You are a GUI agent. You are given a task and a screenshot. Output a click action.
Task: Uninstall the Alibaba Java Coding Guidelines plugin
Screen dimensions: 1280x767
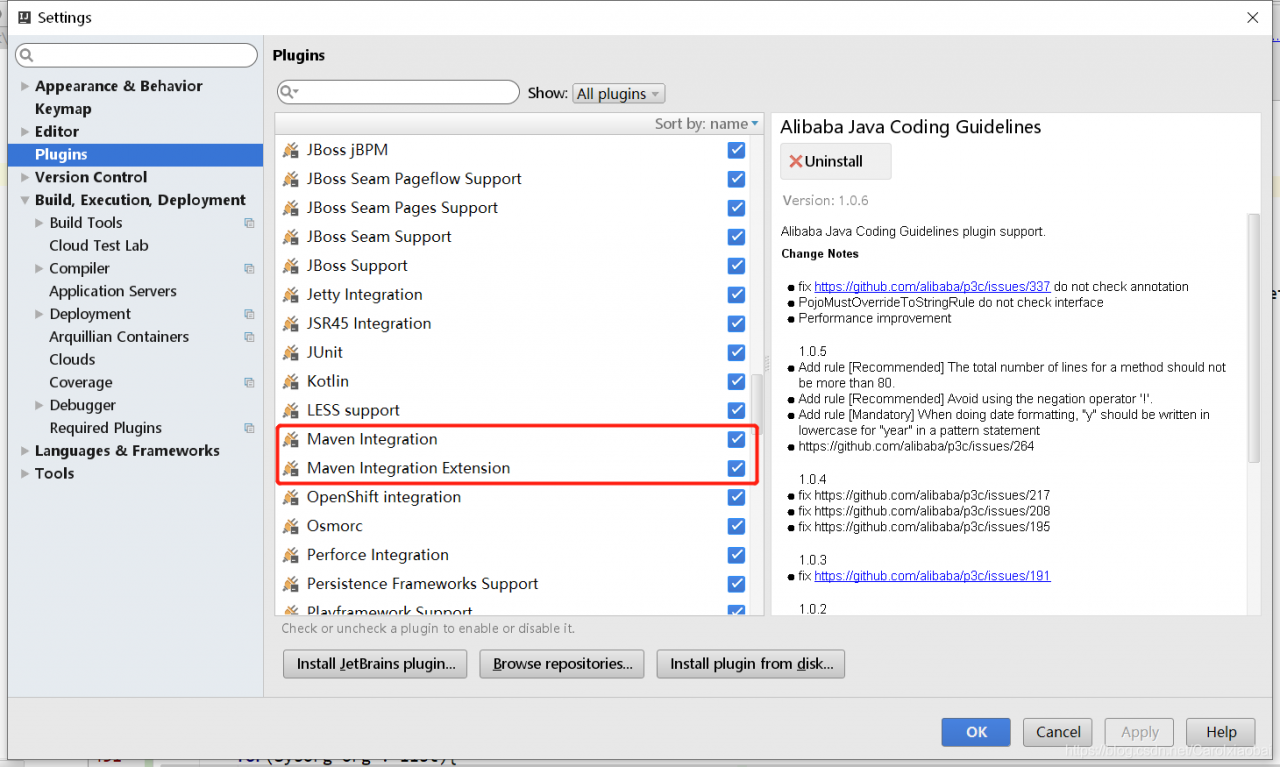[835, 162]
